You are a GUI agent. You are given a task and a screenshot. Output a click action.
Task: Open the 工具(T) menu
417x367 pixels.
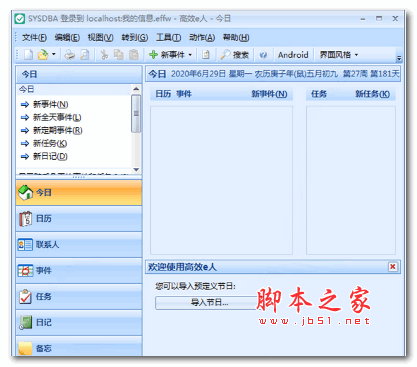(x=168, y=38)
